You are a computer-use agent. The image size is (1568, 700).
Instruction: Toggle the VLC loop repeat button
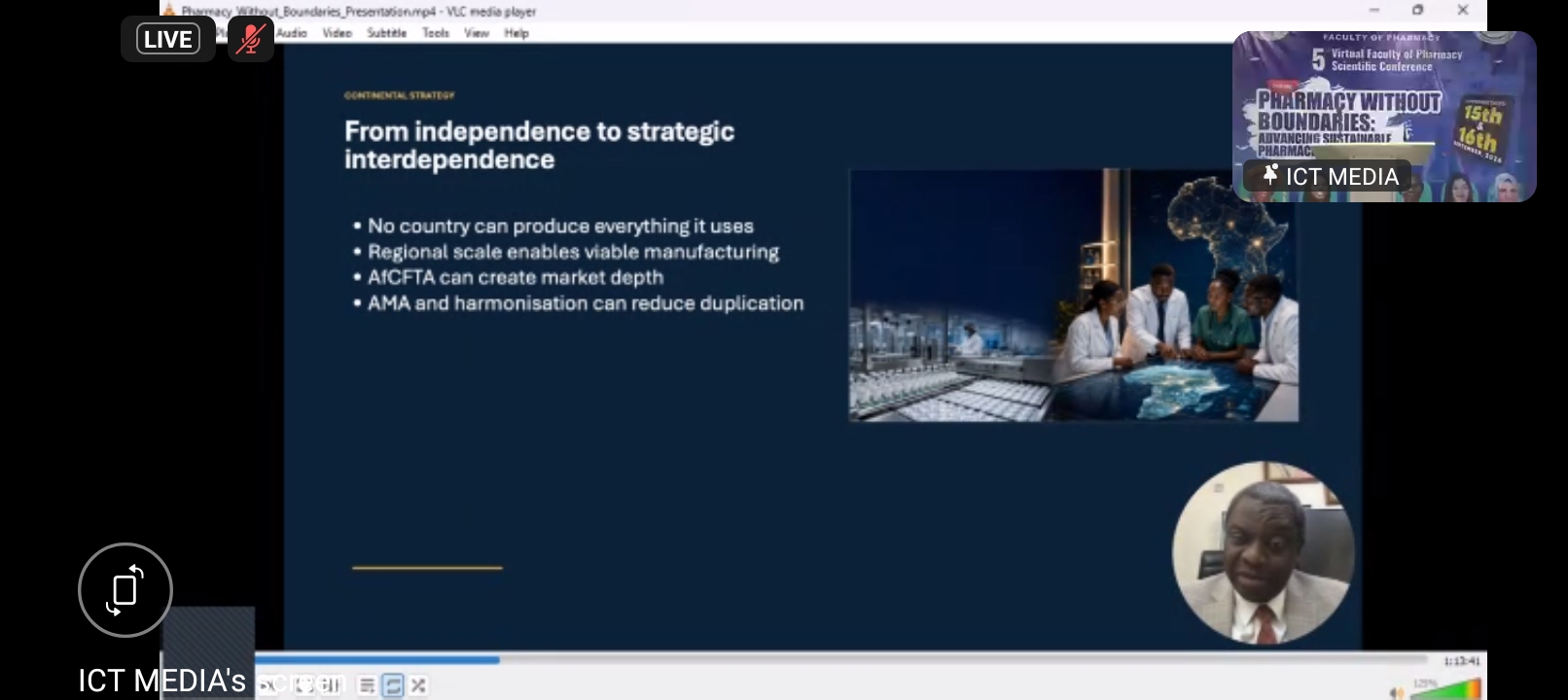[393, 686]
